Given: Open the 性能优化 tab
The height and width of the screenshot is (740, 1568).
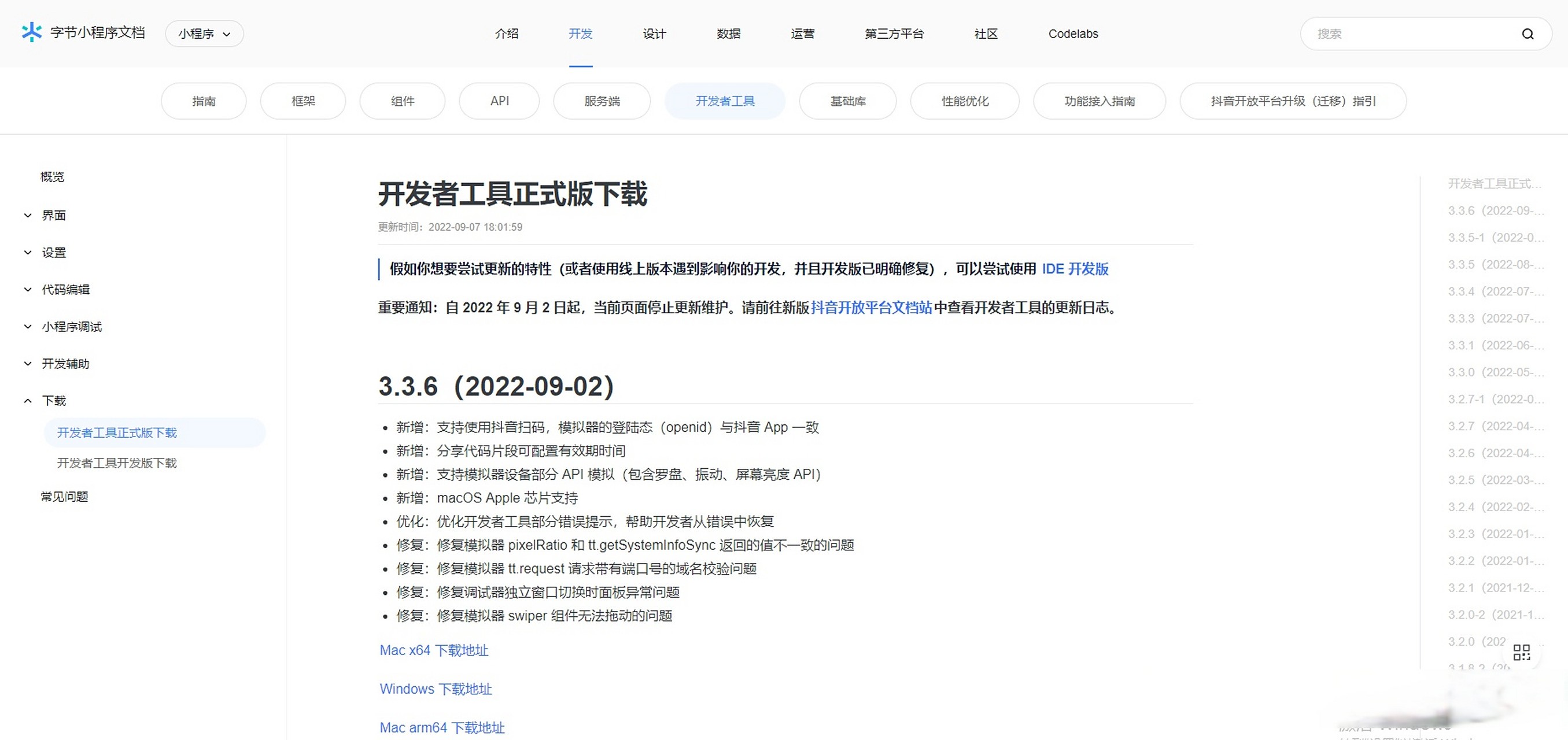Looking at the screenshot, I should tap(964, 101).
